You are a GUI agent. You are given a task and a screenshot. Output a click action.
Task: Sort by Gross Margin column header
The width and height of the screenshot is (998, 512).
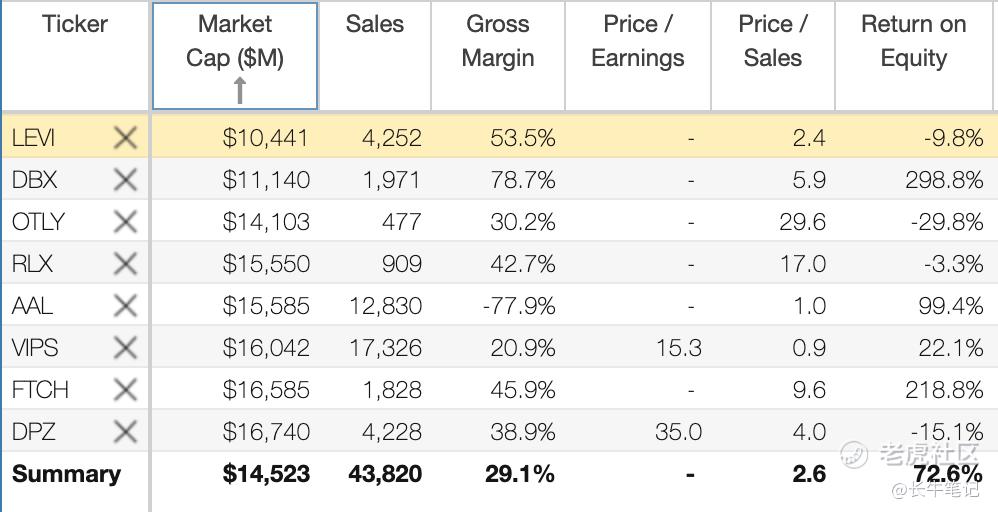498,41
